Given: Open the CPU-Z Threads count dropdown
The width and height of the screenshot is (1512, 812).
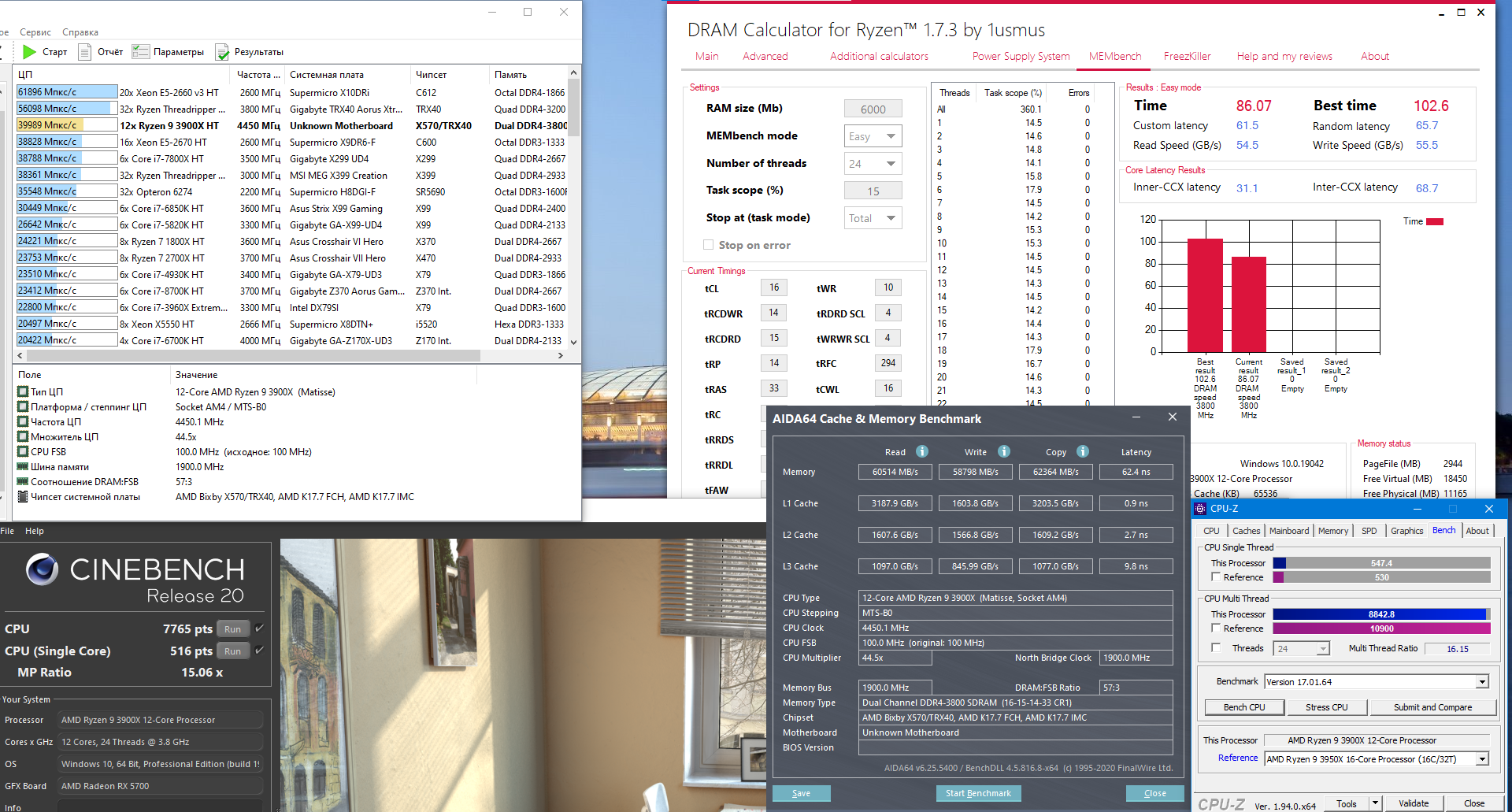Looking at the screenshot, I should pos(1303,648).
